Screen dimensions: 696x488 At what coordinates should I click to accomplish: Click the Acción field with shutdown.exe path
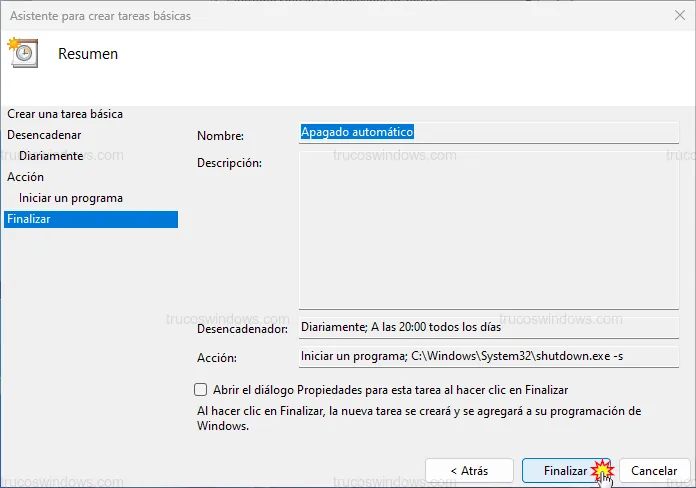[488, 356]
